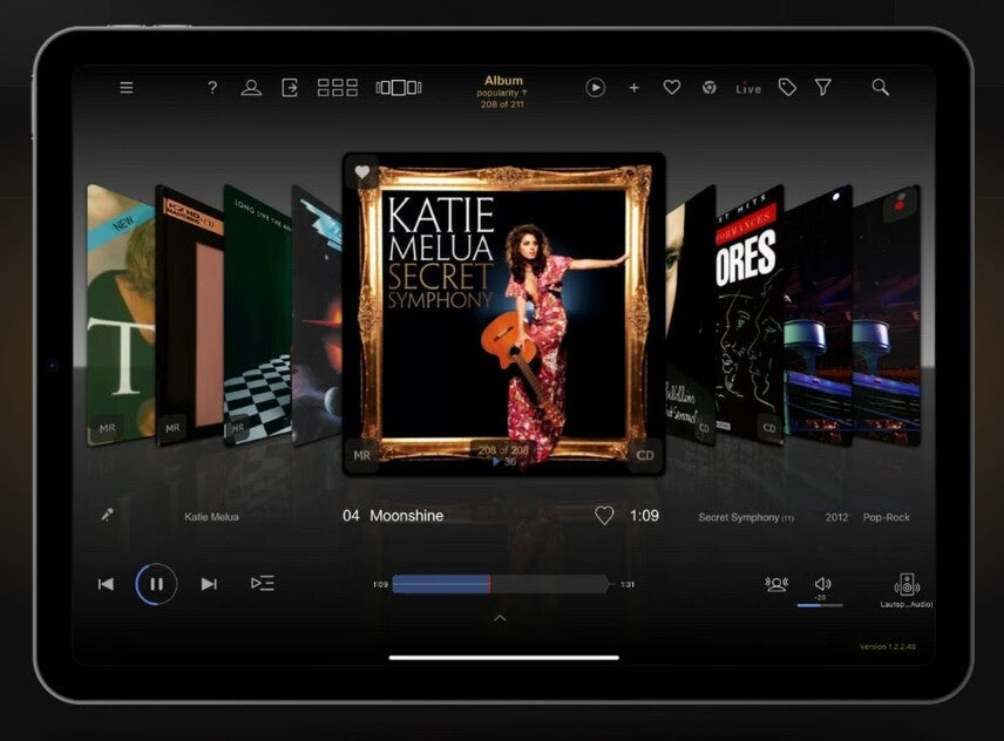The image size is (1004, 741).
Task: Adjust the volume slider bar
Action: (x=820, y=605)
